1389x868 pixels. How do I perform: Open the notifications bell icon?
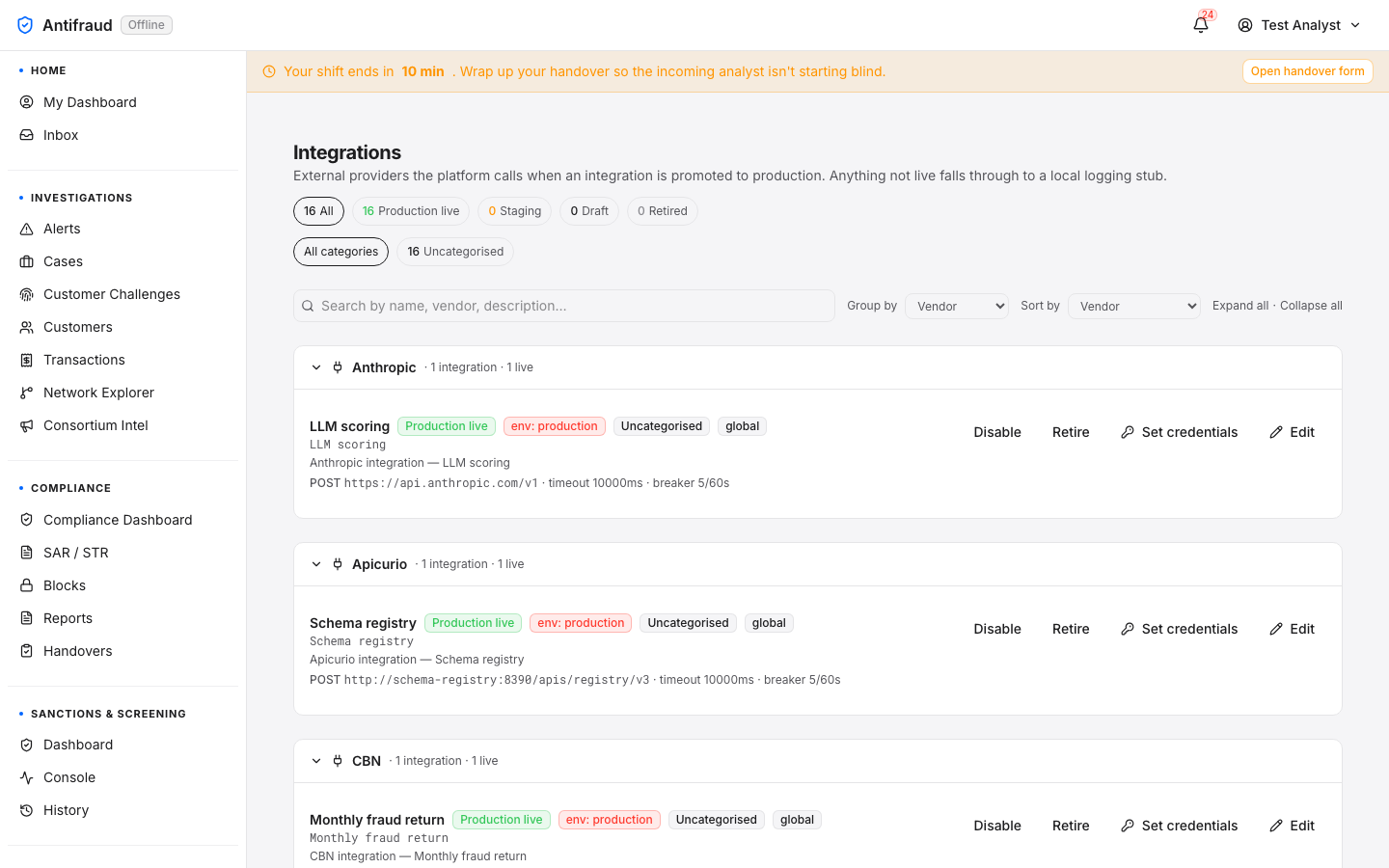click(x=1201, y=25)
